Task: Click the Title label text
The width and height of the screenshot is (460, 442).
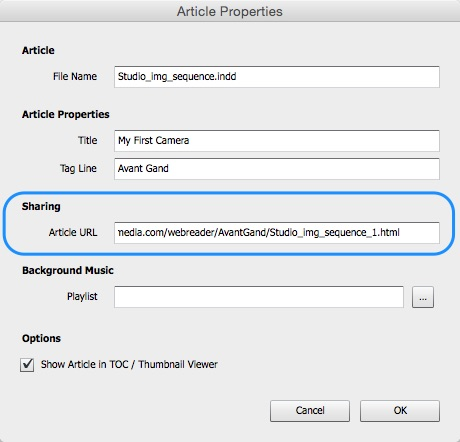Action: tap(88, 140)
